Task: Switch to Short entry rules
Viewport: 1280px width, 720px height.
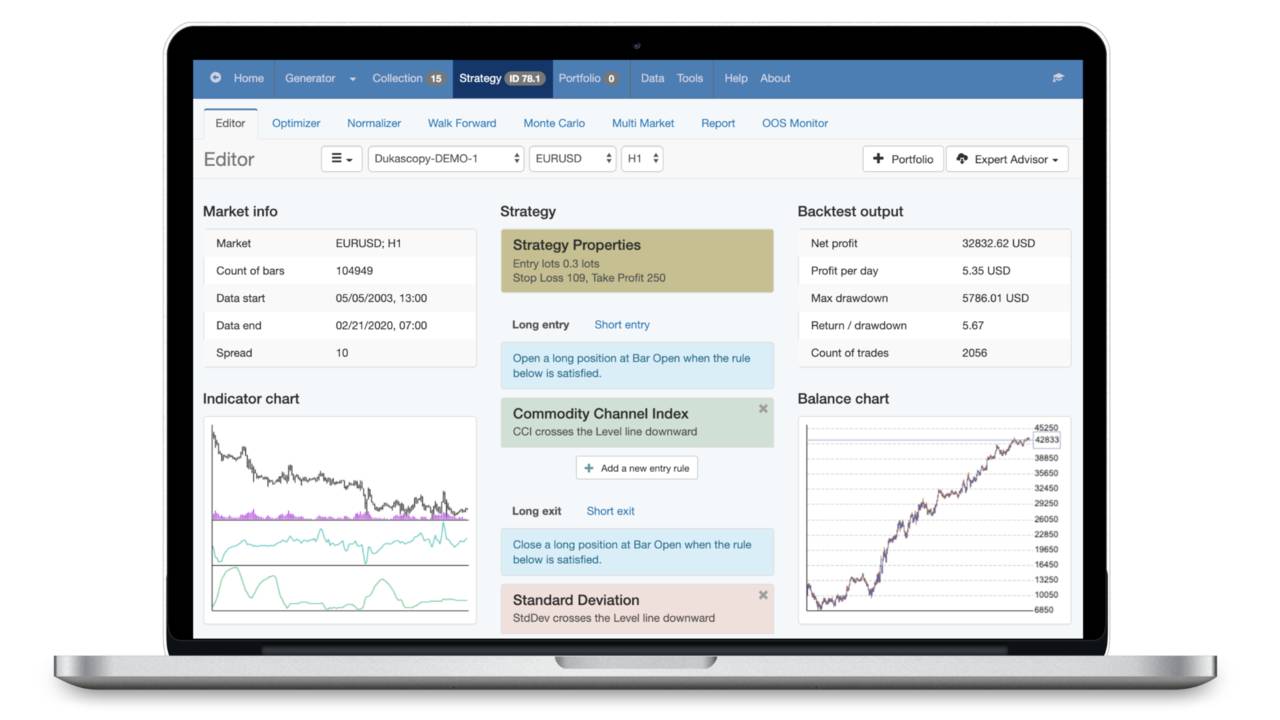Action: pyautogui.click(x=621, y=325)
